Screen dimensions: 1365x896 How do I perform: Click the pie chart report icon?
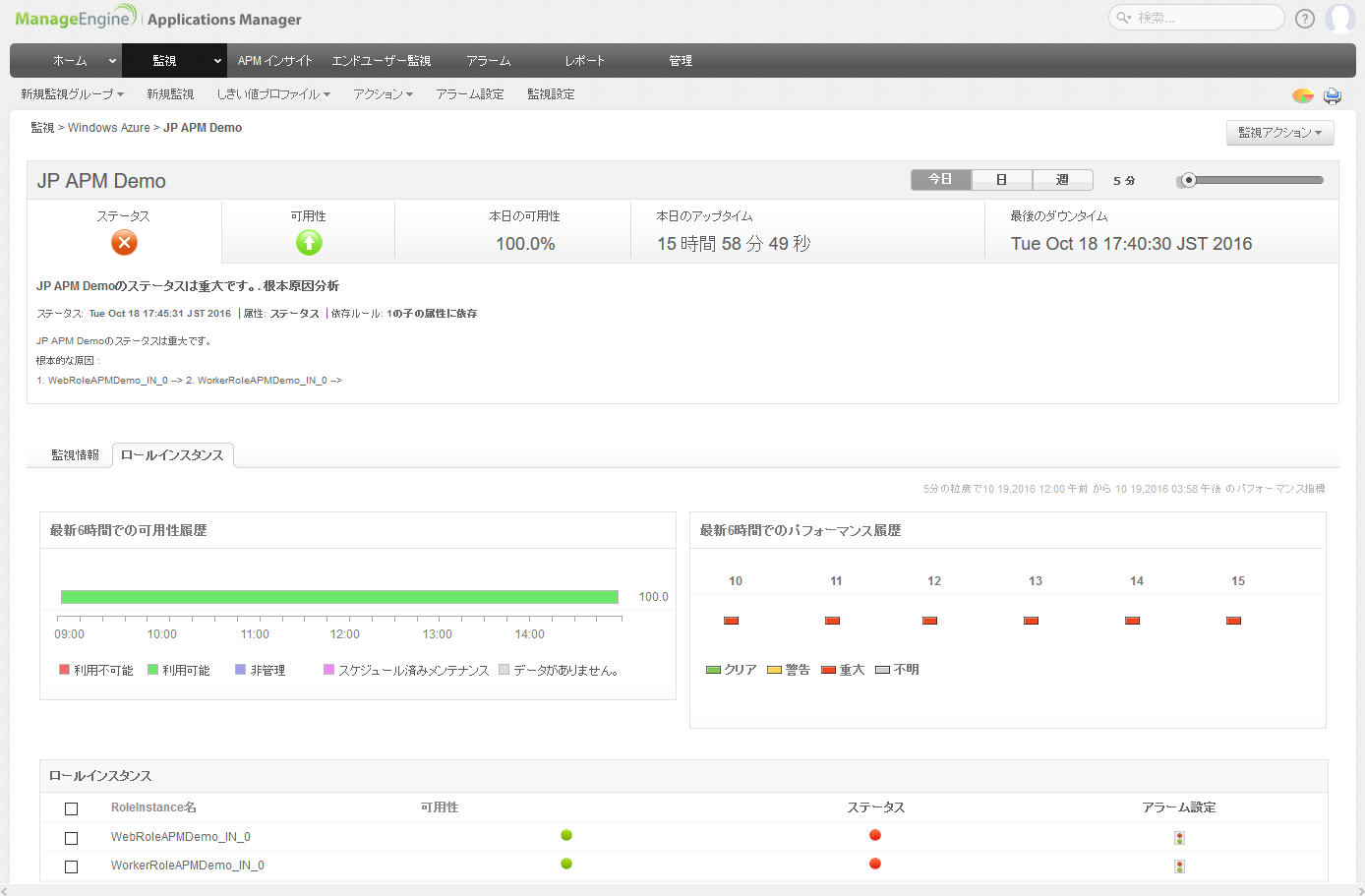click(1302, 95)
